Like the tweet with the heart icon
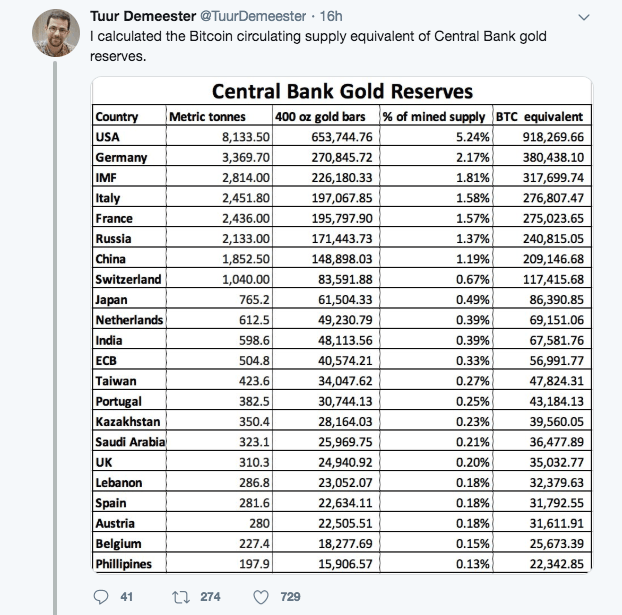This screenshot has height=615, width=622. click(x=262, y=596)
